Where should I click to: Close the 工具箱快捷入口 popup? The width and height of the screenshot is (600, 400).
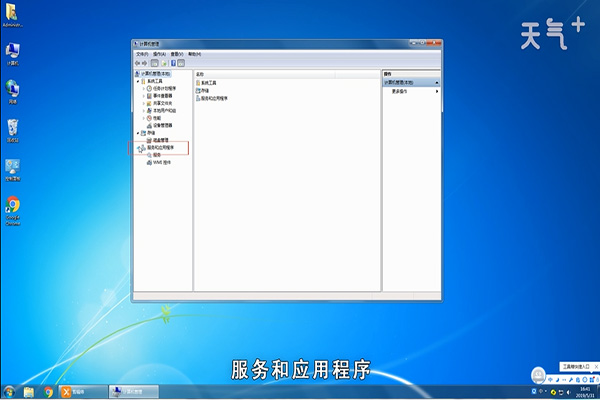596,367
